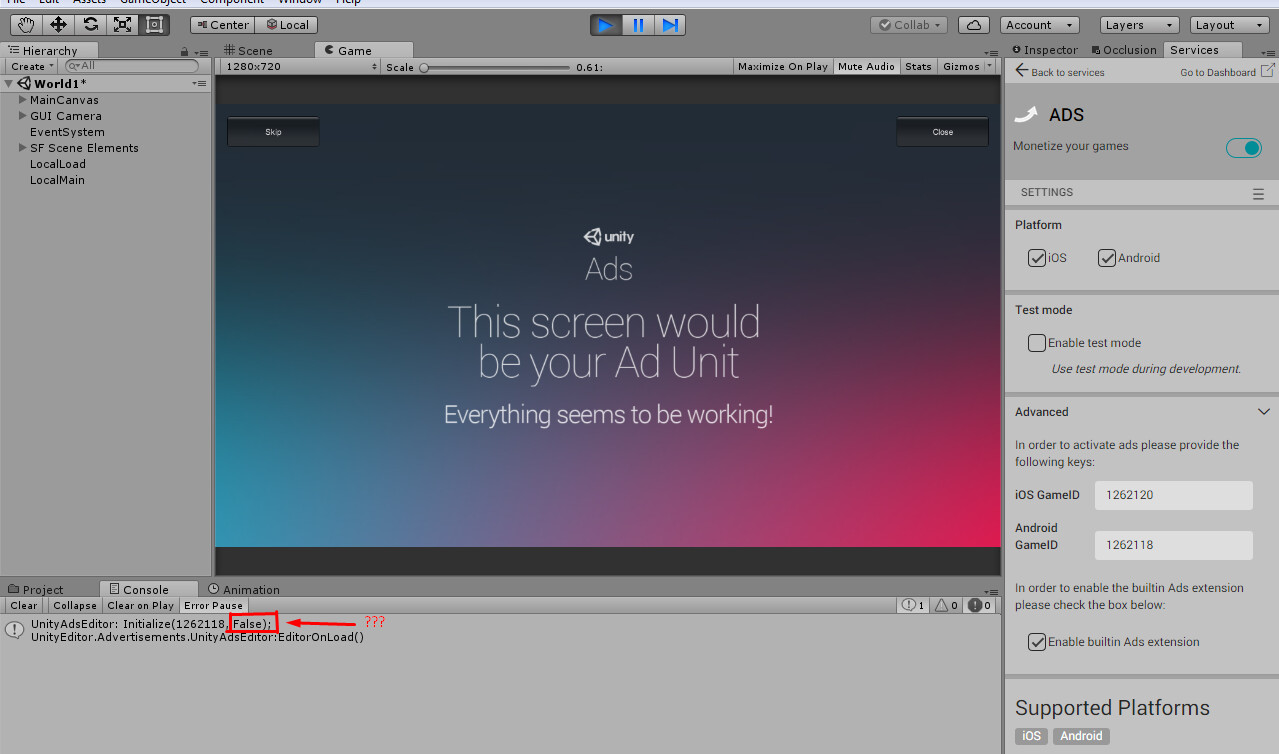This screenshot has width=1279, height=754.
Task: Open the Layout dropdown
Action: (x=1228, y=24)
